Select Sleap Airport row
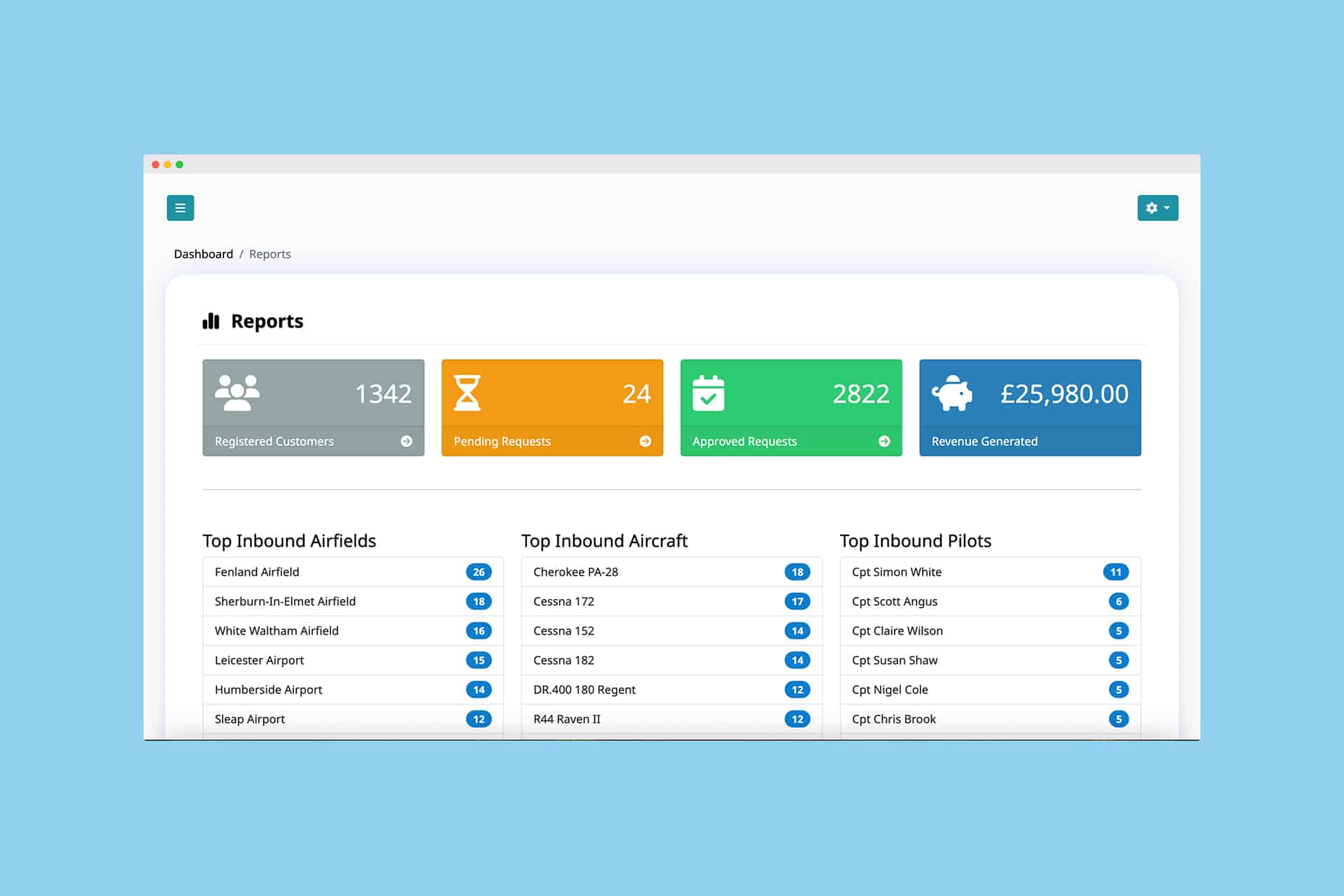Viewport: 1344px width, 896px height. (353, 719)
